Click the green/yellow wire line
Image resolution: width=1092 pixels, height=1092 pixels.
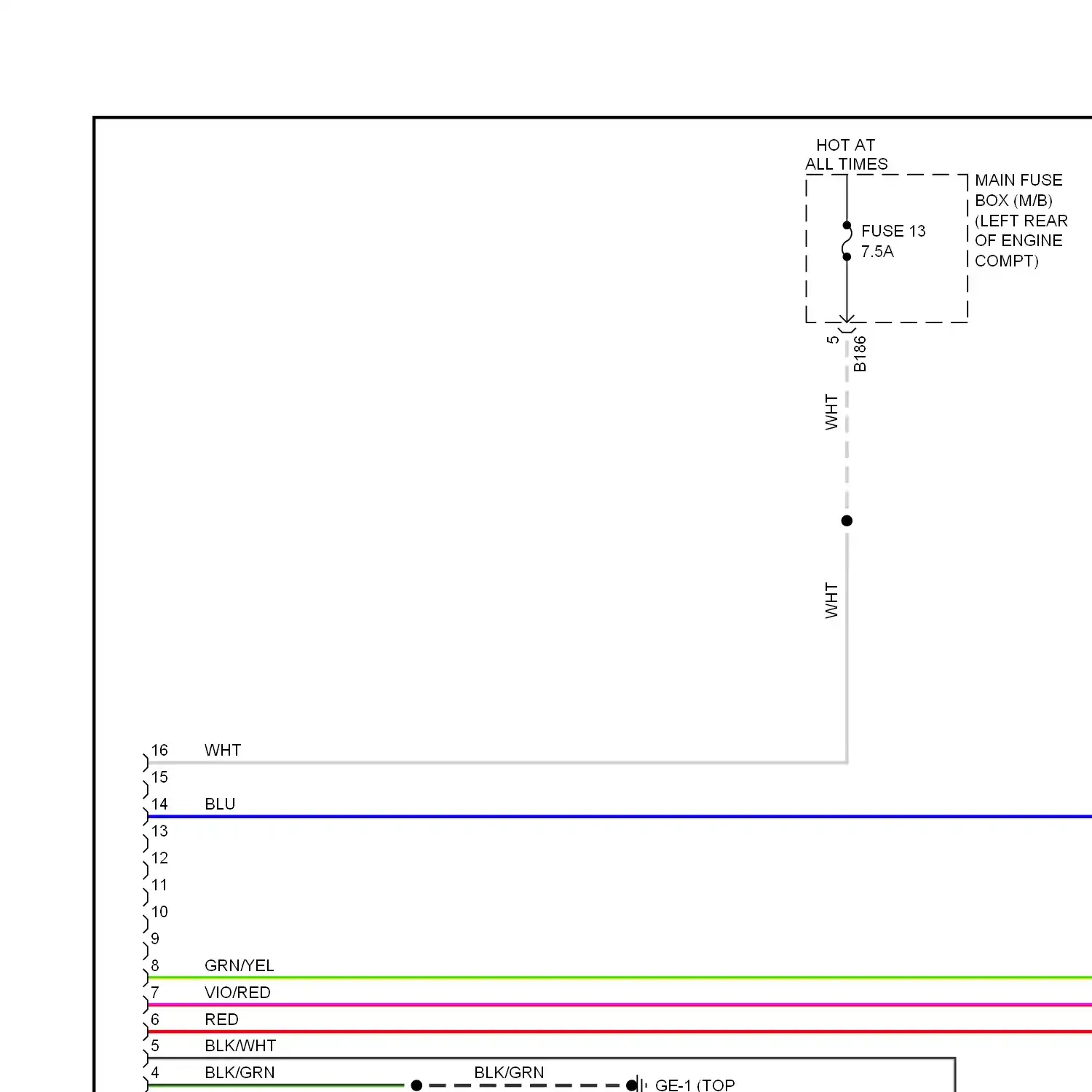(x=620, y=978)
